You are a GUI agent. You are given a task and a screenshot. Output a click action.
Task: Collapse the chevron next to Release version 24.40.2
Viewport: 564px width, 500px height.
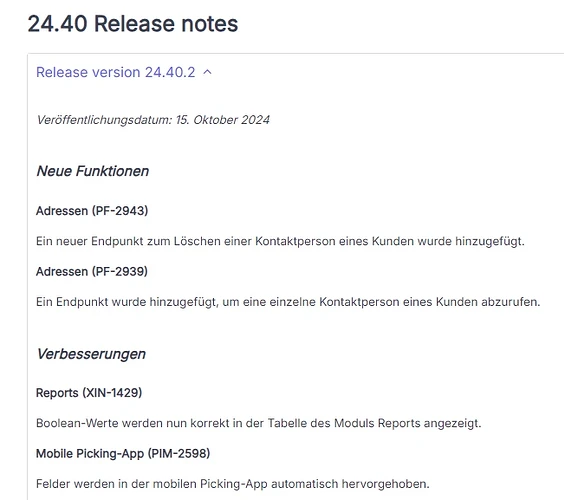[208, 72]
